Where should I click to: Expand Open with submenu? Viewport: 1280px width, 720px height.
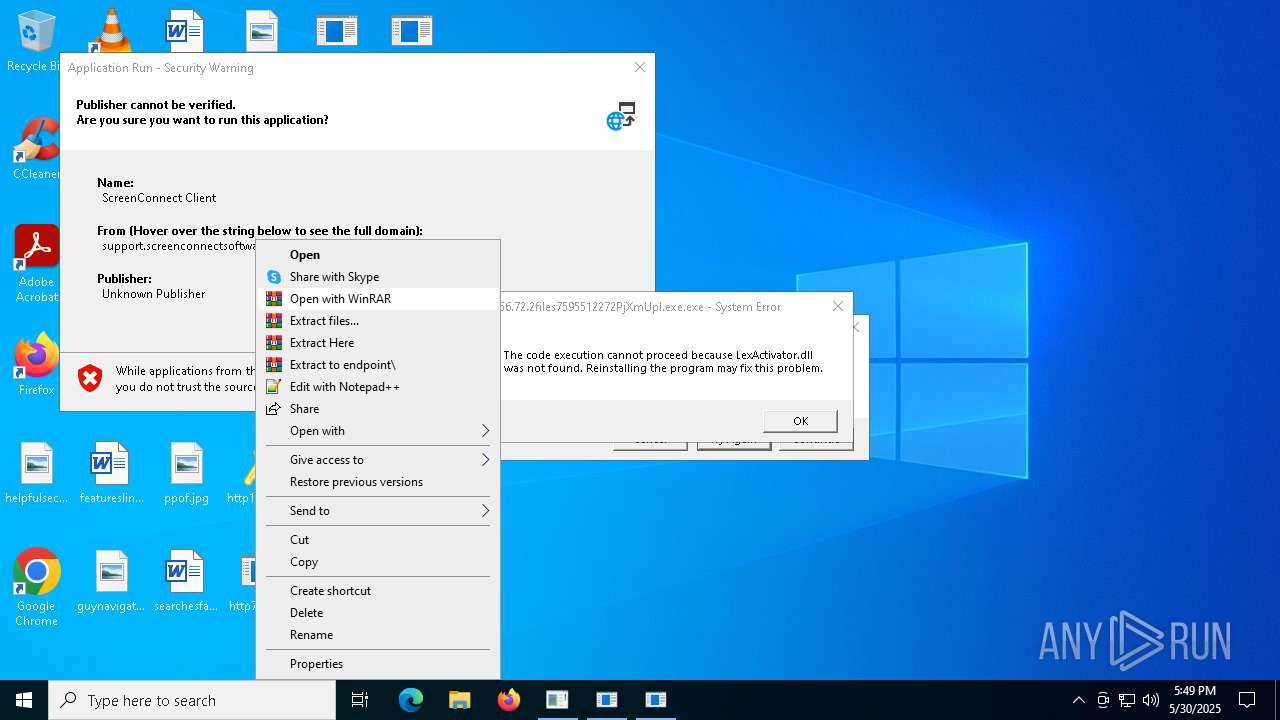(x=378, y=431)
